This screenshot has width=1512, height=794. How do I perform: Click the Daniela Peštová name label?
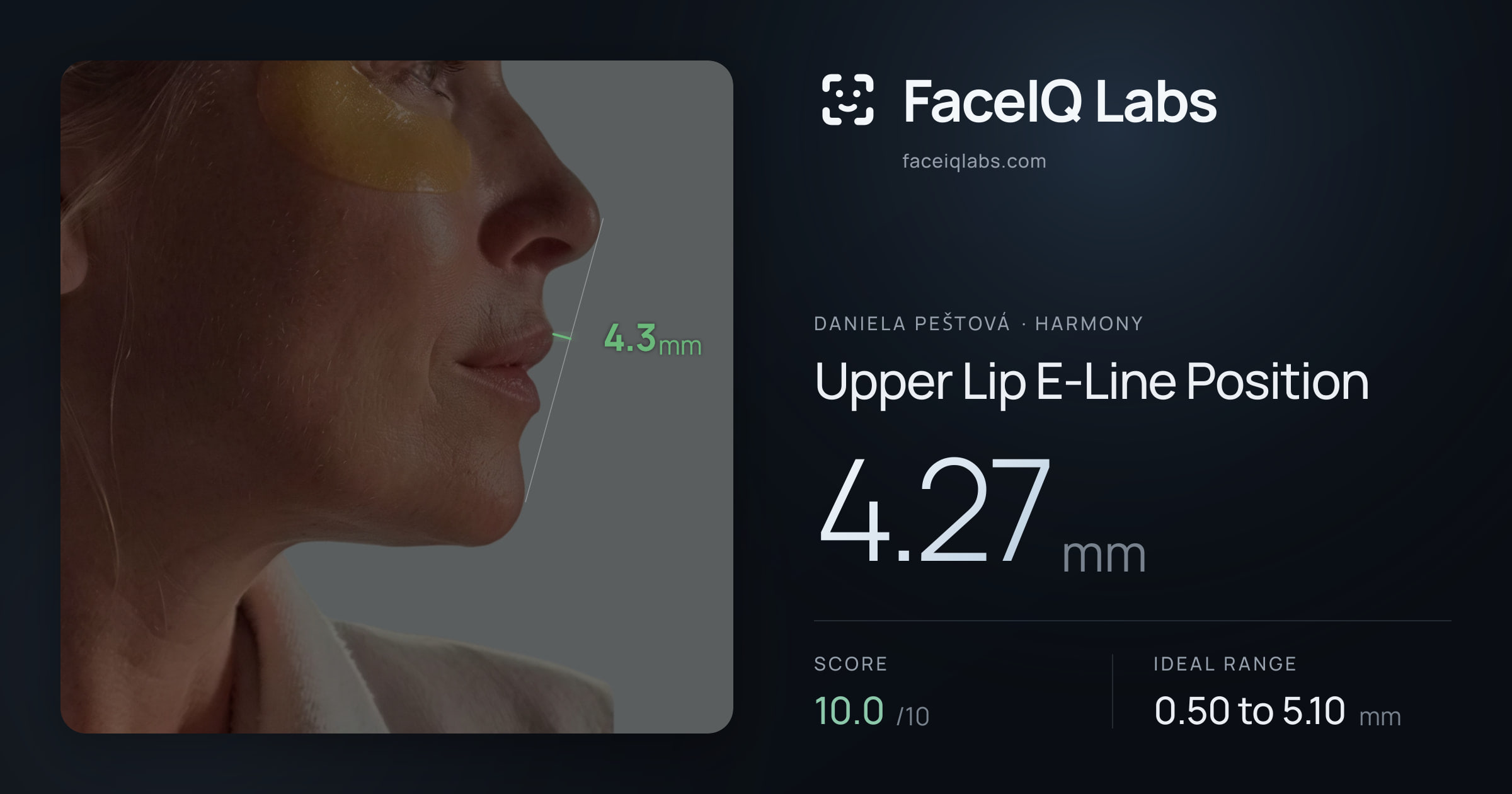[912, 324]
